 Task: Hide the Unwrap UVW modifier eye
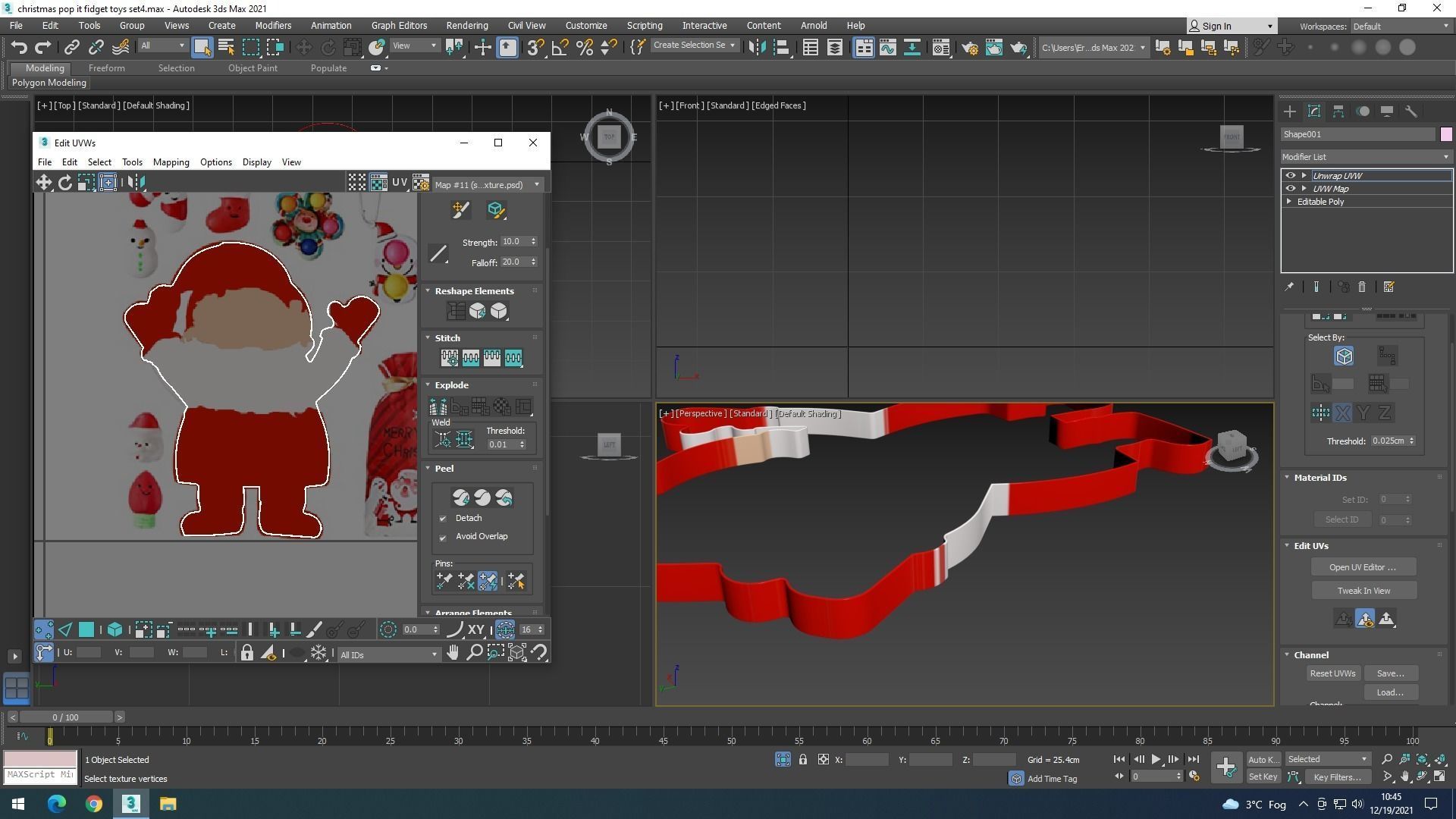[x=1290, y=175]
